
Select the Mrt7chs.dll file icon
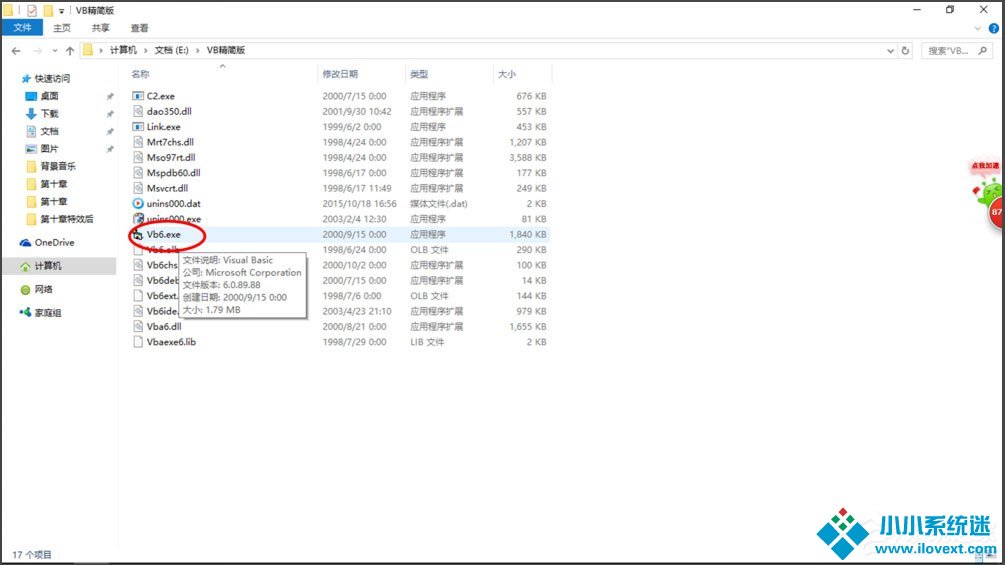pyautogui.click(x=137, y=142)
